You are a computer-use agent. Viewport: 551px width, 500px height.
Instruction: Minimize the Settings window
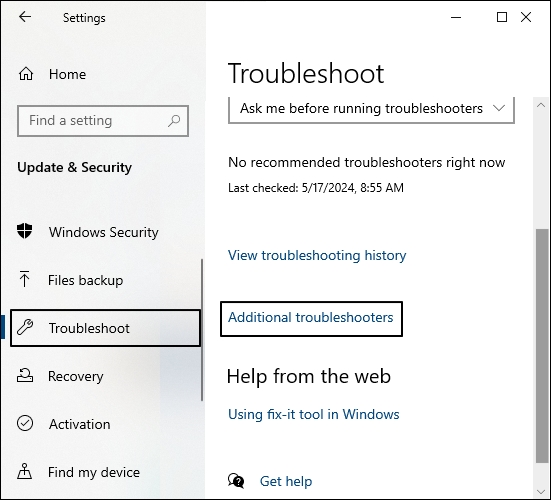coord(456,17)
